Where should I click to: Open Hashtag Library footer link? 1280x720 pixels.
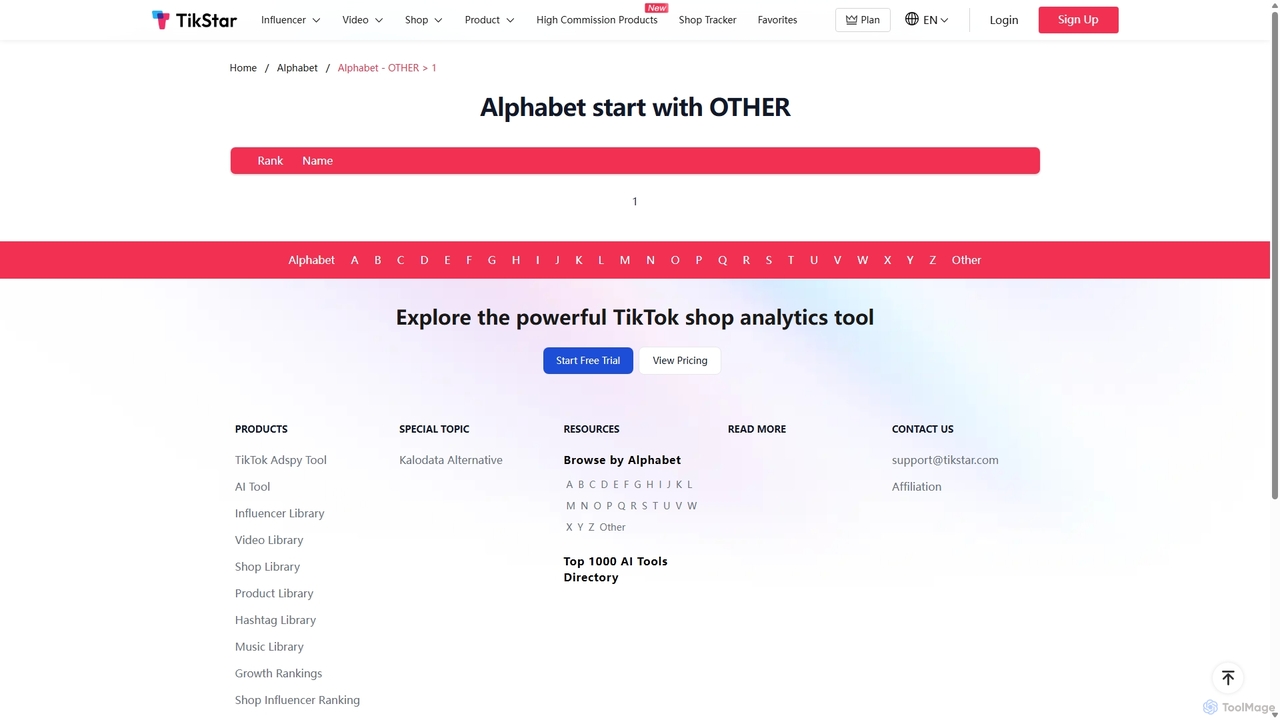(275, 620)
